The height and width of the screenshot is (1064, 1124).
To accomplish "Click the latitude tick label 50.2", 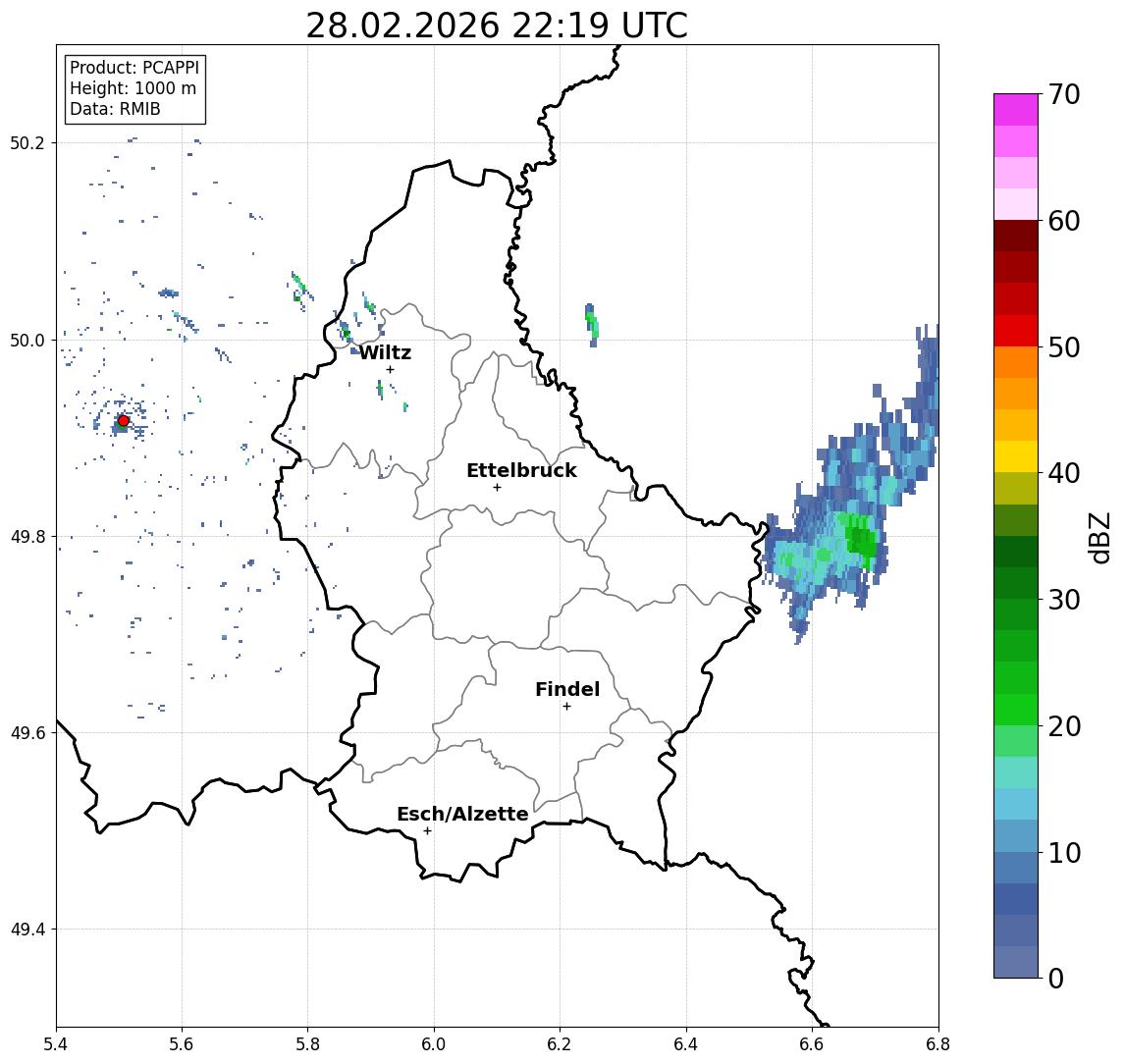I will (27, 142).
